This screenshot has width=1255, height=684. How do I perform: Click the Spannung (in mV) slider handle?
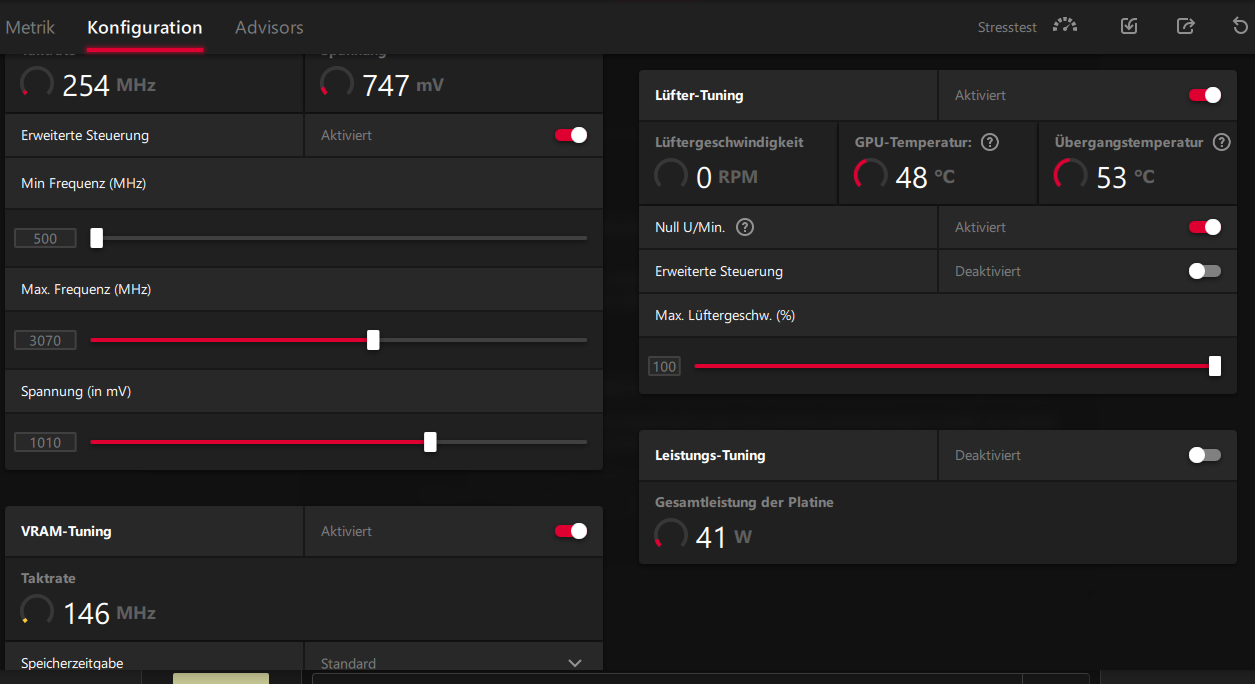pos(430,442)
